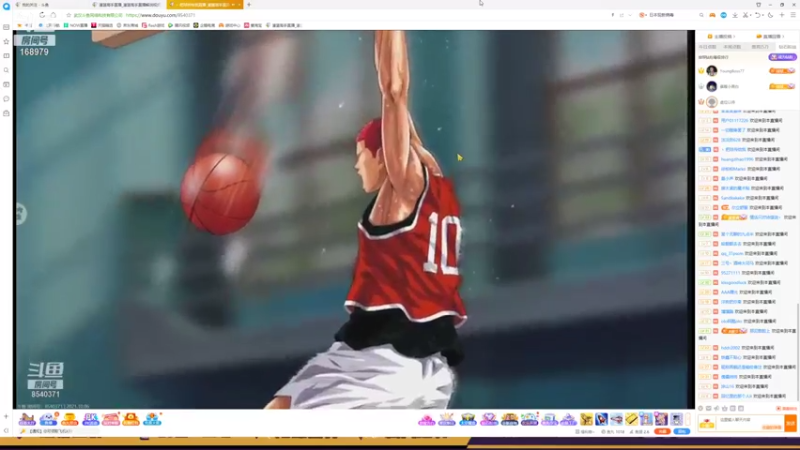Select the active orange Douyu tab
Viewport: 800px width, 450px height.
204,5
